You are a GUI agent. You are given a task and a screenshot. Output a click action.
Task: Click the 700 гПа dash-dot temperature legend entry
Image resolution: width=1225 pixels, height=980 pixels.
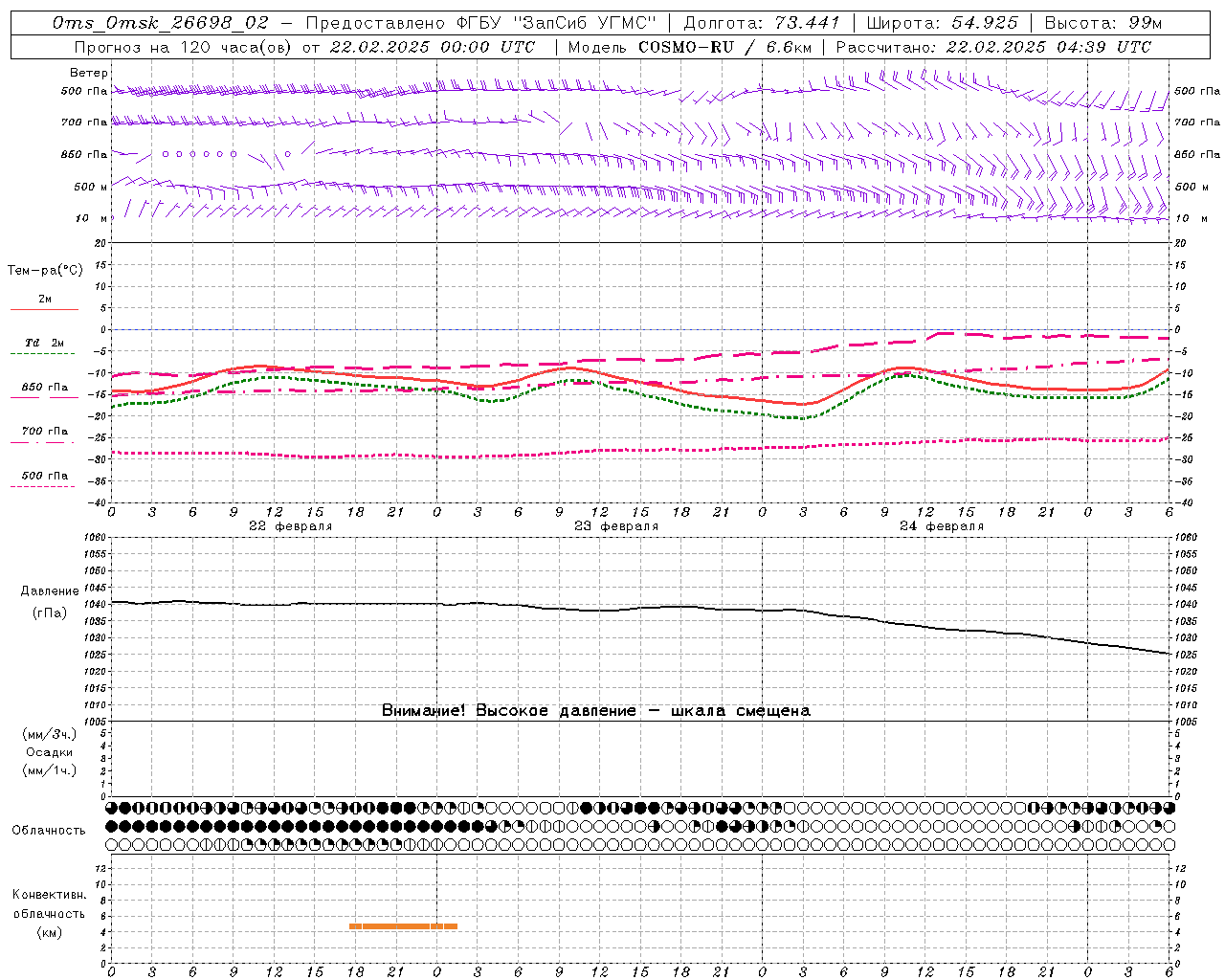click(44, 431)
